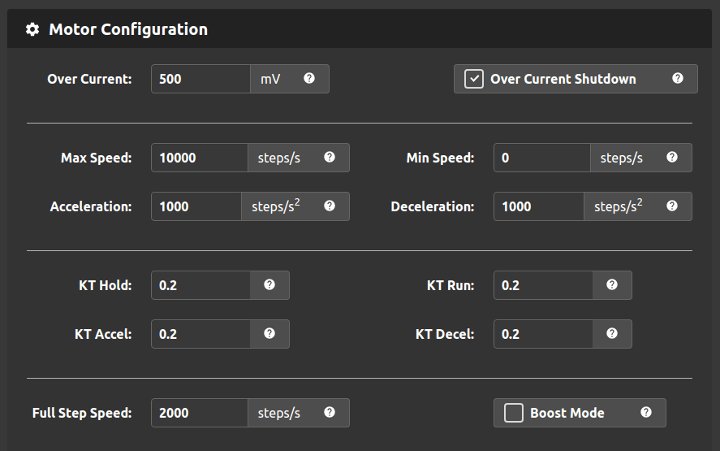This screenshot has height=451, width=720.
Task: Click the Deceleration steps/s² unit label
Action: (x=618, y=206)
